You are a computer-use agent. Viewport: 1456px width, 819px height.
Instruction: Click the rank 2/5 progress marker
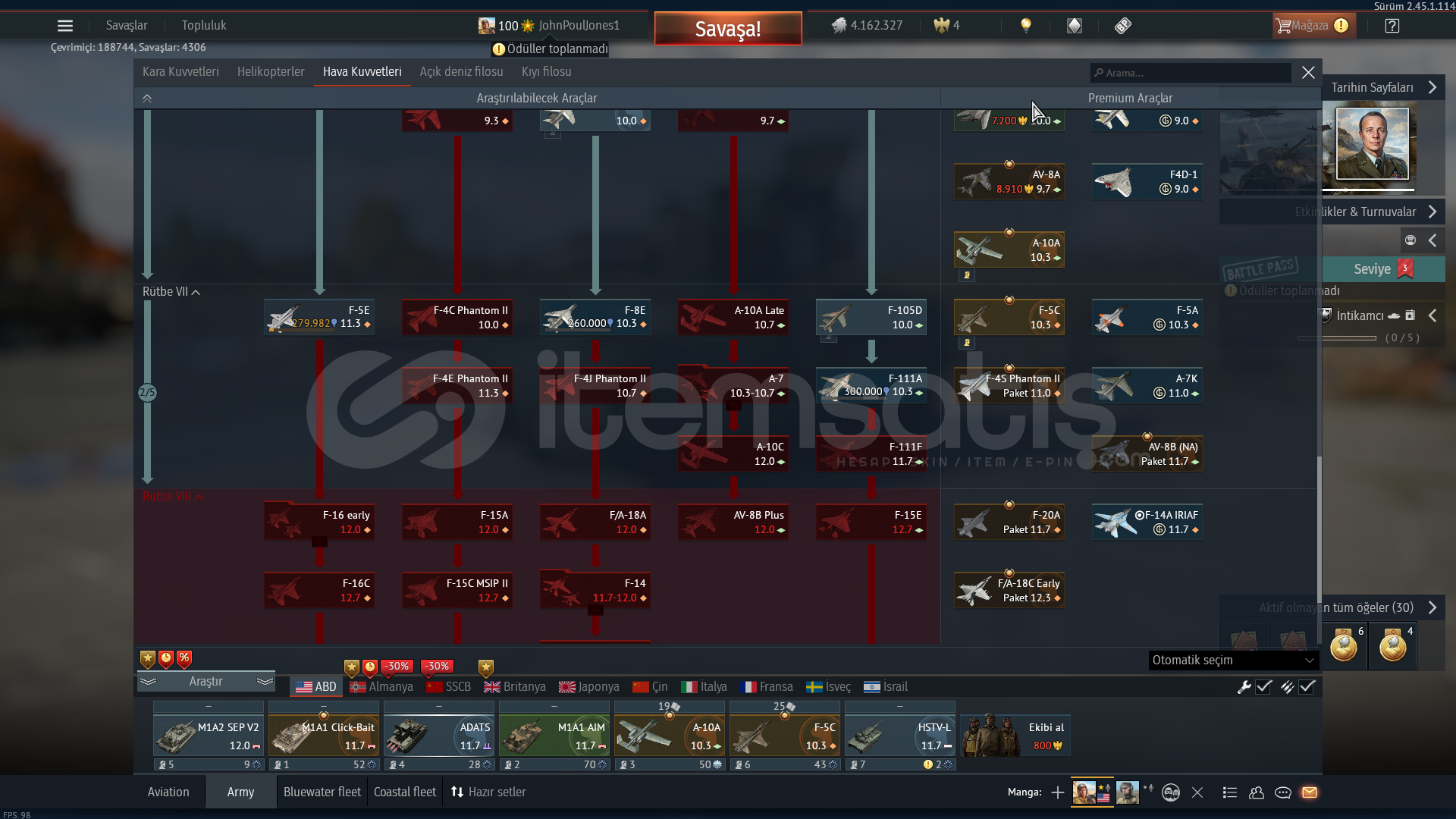pos(147,393)
